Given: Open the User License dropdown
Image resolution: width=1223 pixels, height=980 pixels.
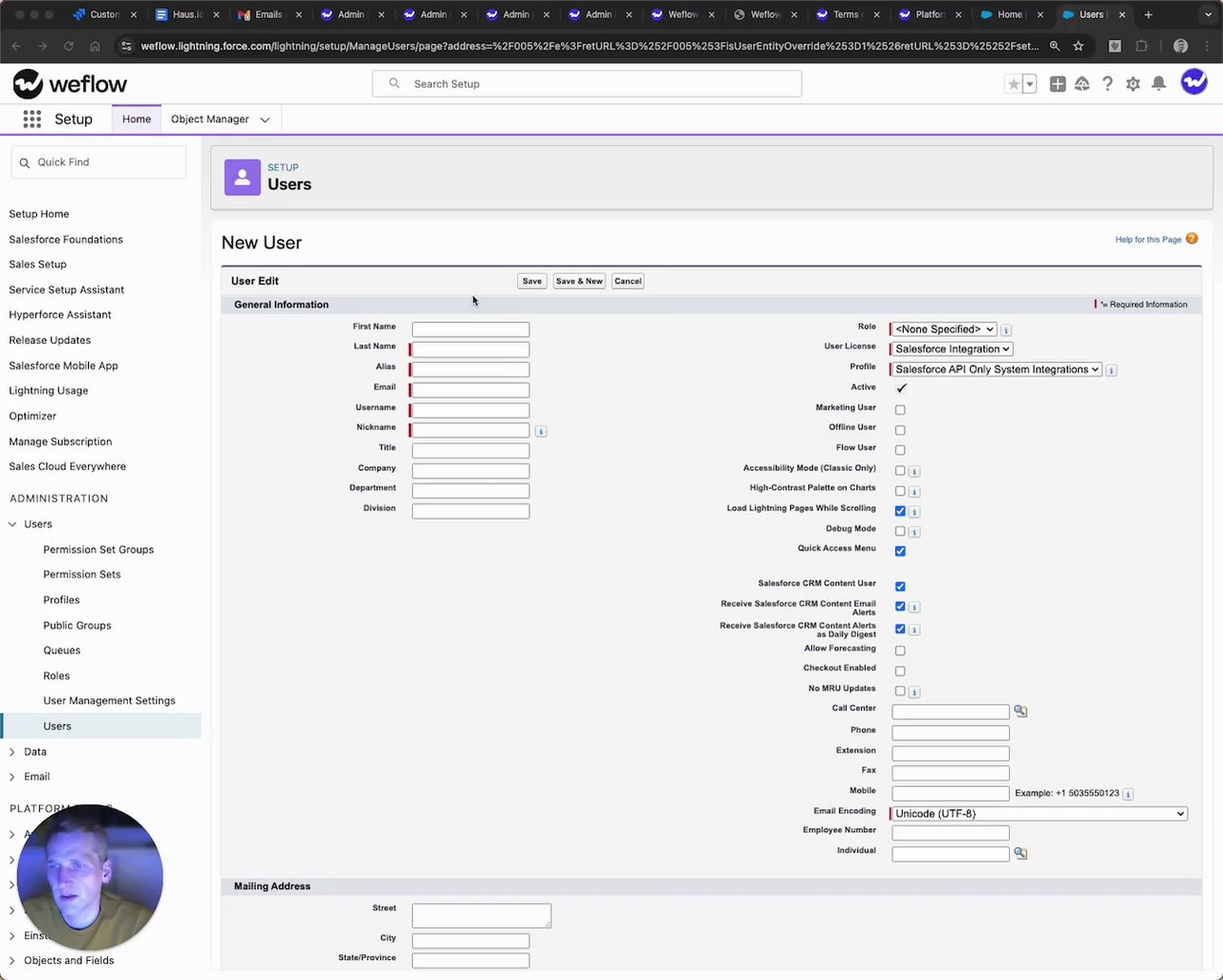Looking at the screenshot, I should point(952,349).
